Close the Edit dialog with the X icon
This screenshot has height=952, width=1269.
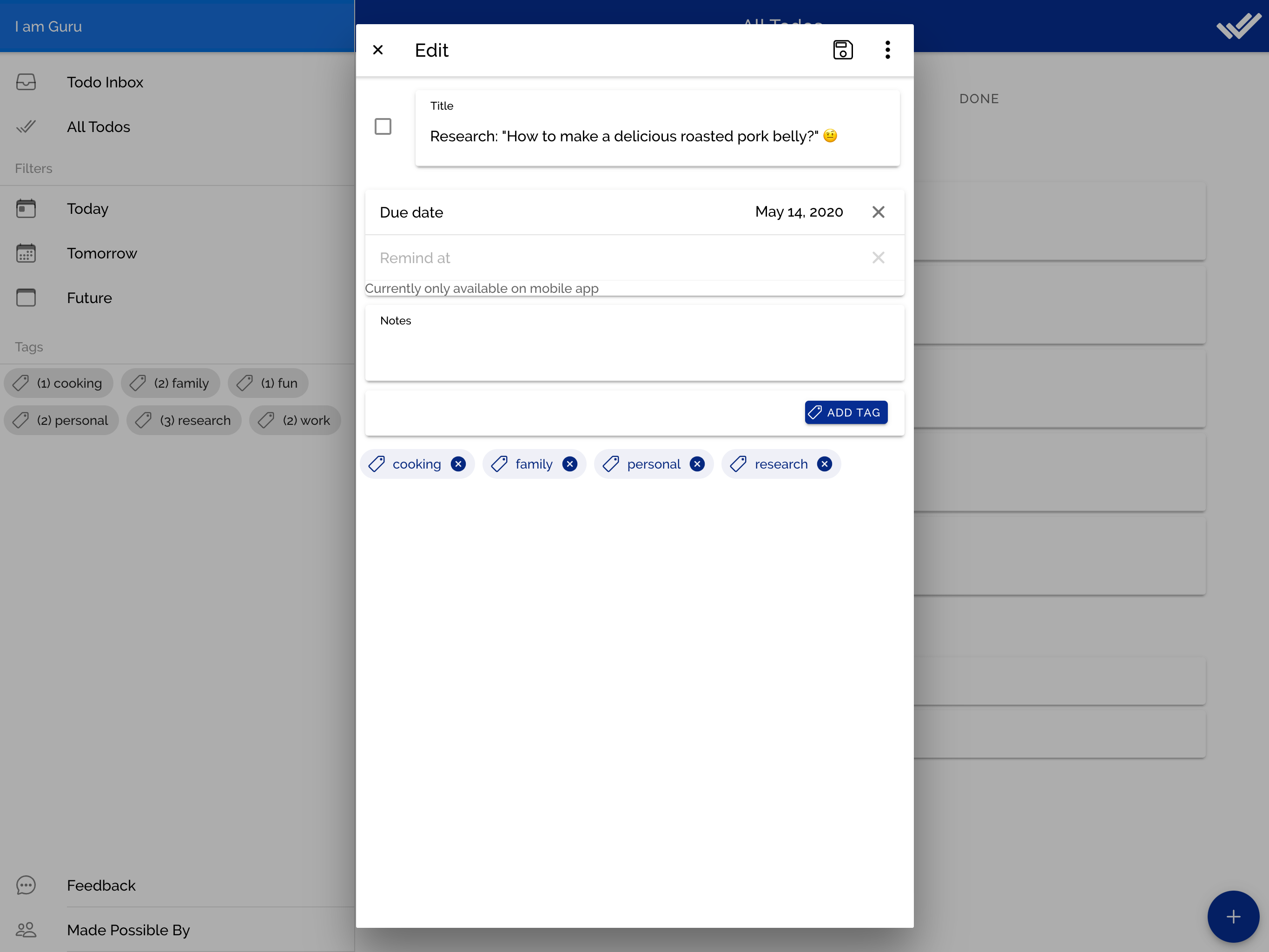377,50
